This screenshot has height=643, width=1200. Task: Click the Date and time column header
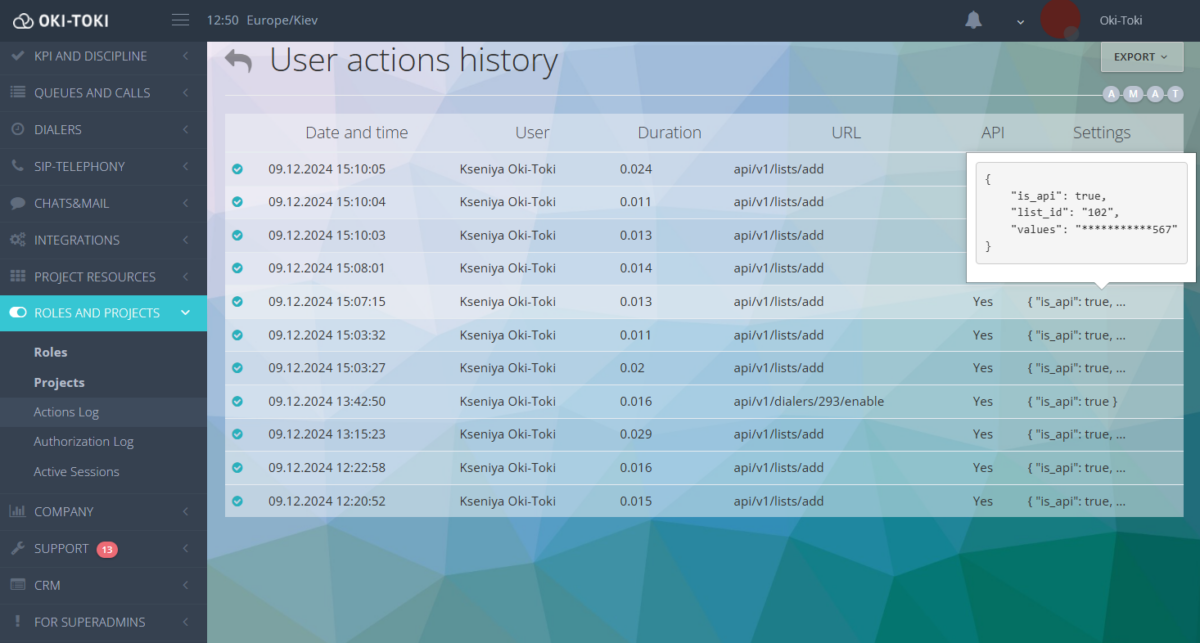(x=357, y=132)
